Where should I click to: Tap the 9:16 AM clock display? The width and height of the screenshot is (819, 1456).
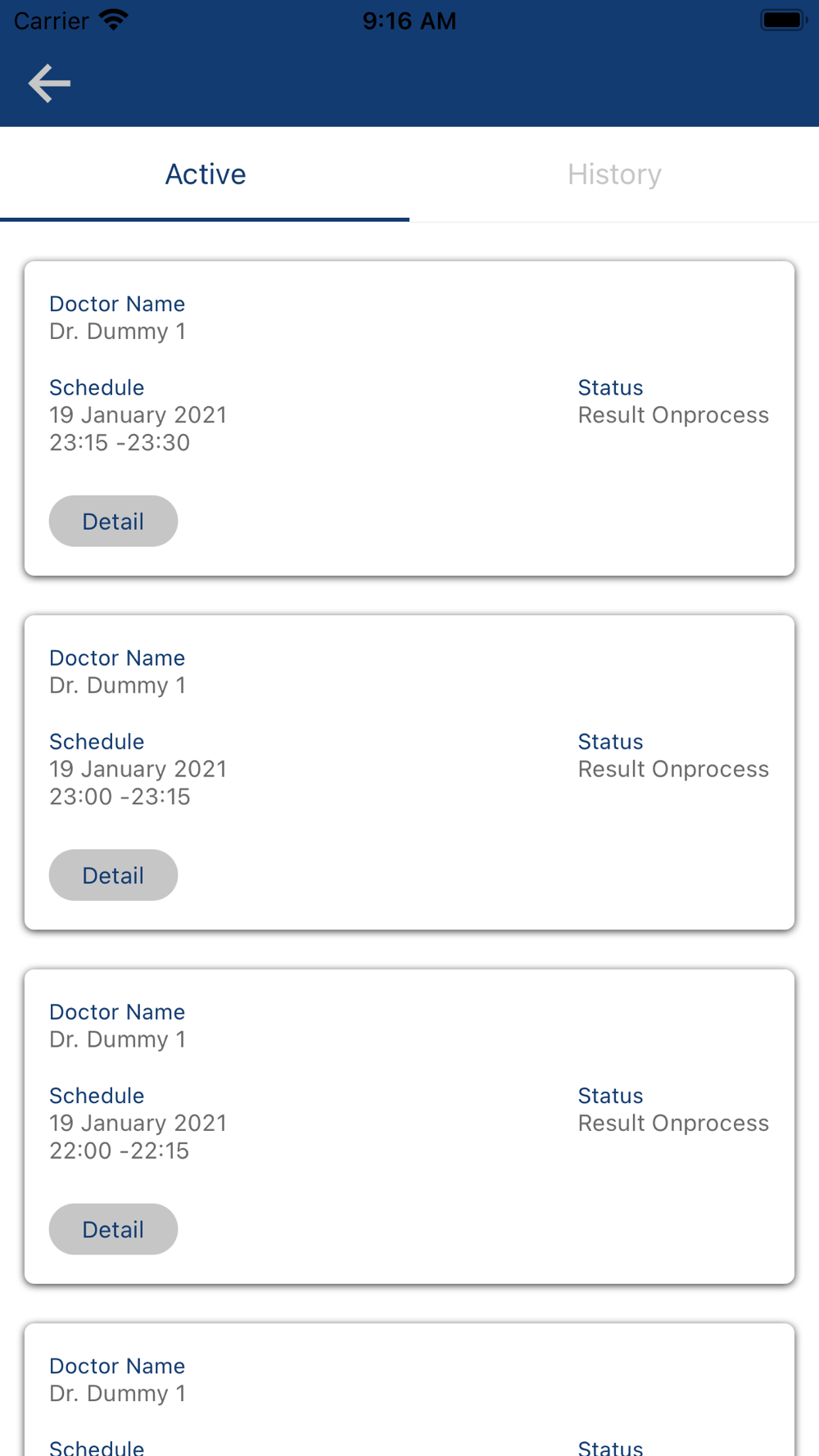(x=409, y=20)
